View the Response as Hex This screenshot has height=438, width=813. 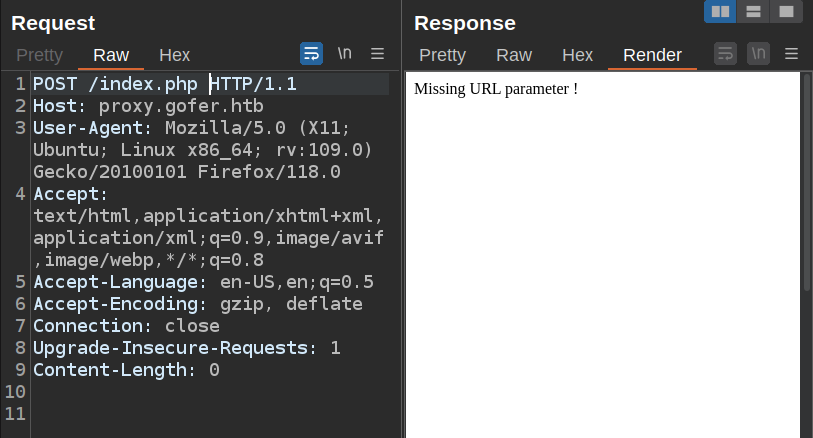(x=577, y=55)
